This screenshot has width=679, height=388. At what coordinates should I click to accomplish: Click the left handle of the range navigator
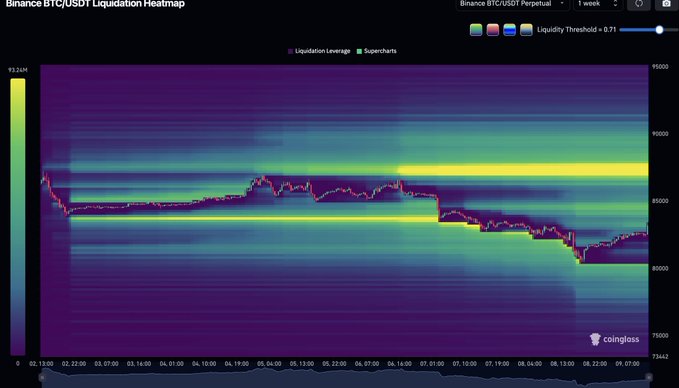tap(42, 377)
